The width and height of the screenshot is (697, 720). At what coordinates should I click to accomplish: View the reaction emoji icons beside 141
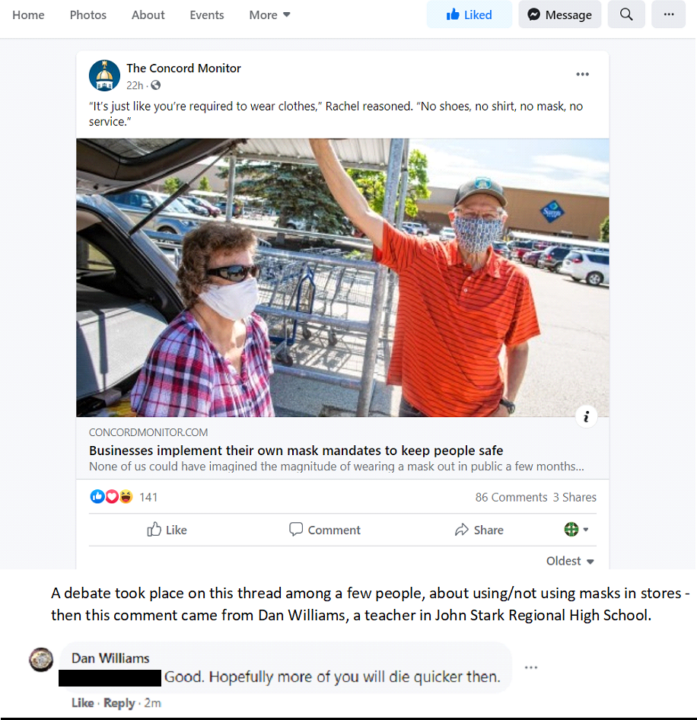click(x=112, y=496)
